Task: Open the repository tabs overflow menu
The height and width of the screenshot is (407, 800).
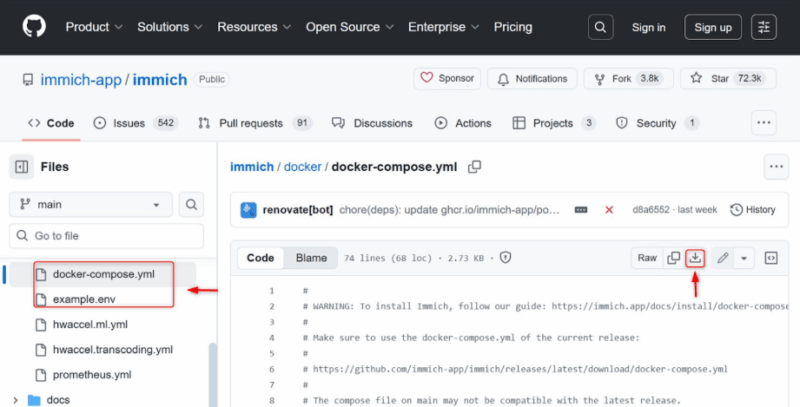Action: point(764,122)
